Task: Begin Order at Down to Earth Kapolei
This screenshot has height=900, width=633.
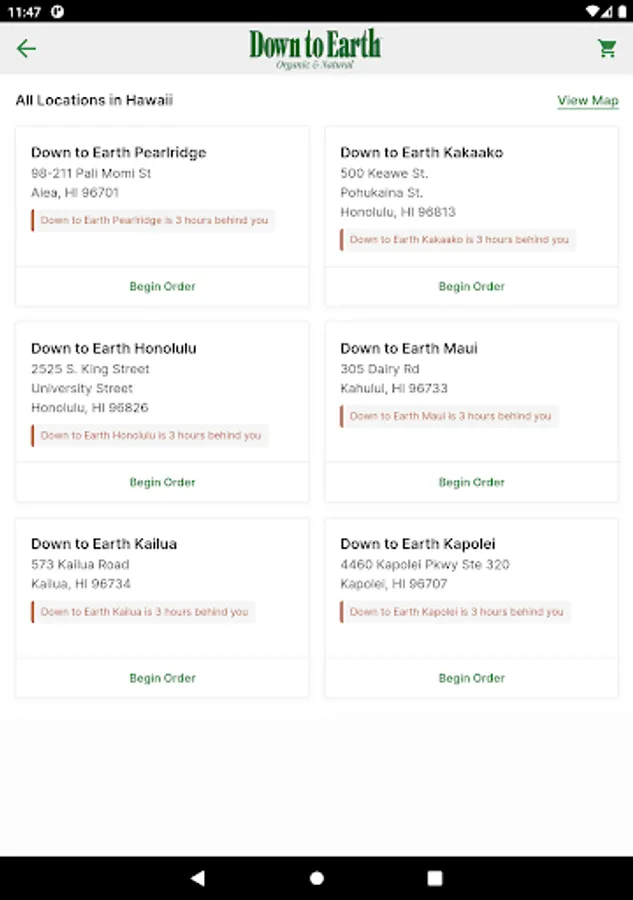Action: coord(471,678)
